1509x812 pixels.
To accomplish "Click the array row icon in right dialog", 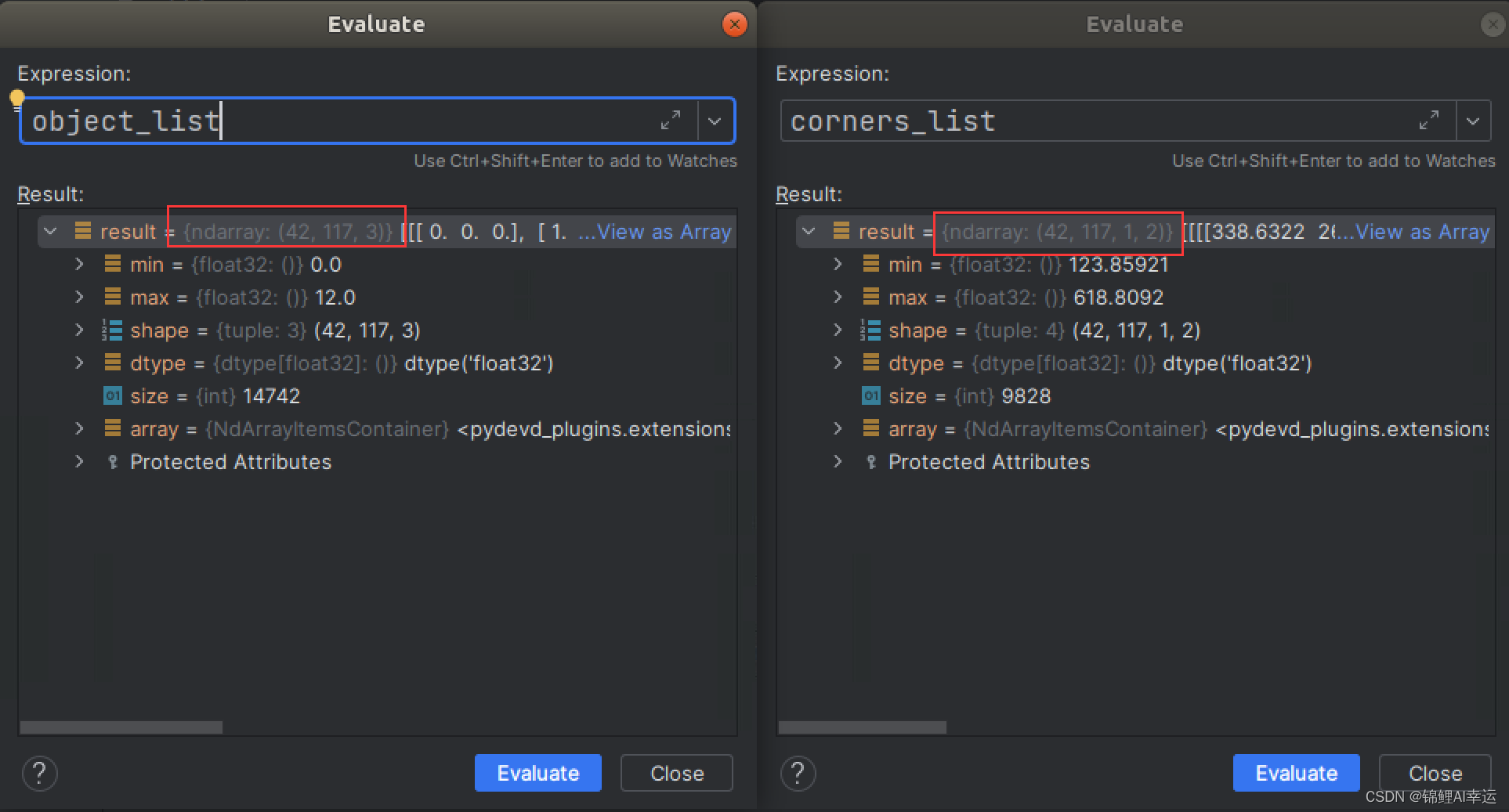I will (x=871, y=428).
